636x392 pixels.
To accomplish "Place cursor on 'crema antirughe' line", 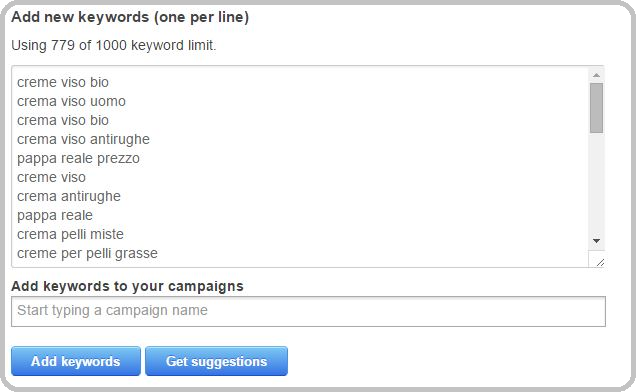I will pyautogui.click(x=69, y=196).
